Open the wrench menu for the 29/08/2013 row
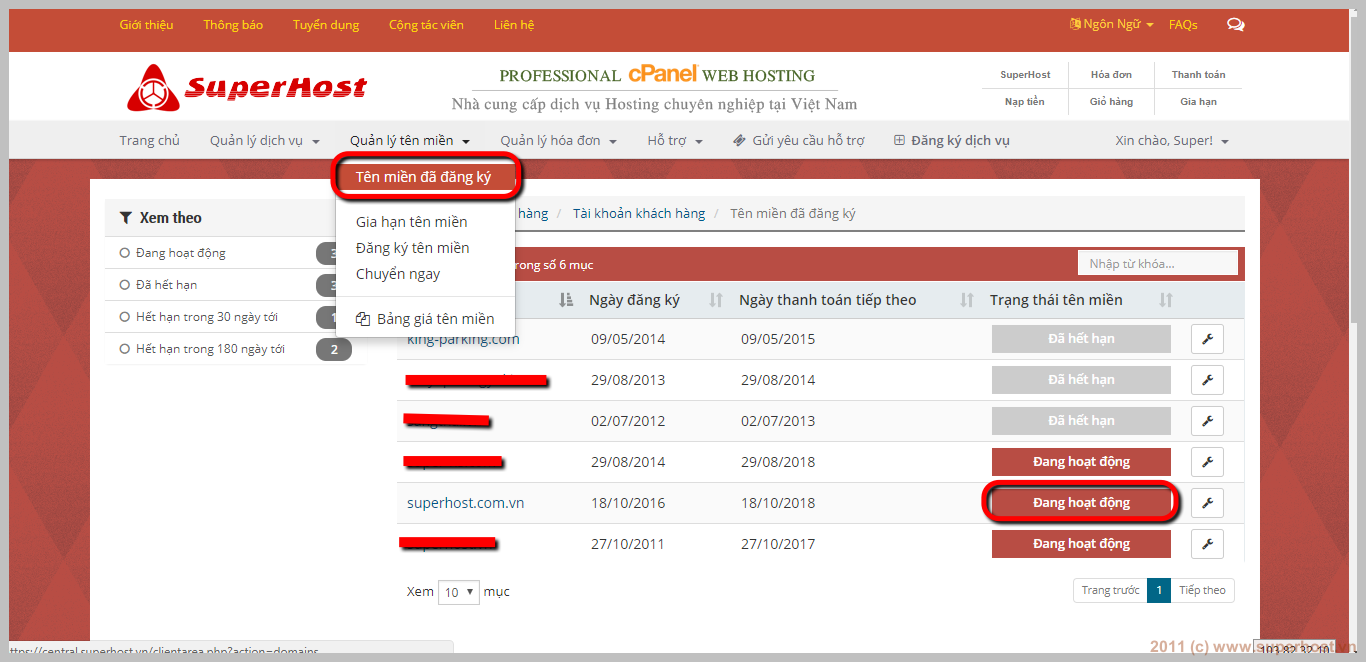The width and height of the screenshot is (1366, 662). 1207,380
